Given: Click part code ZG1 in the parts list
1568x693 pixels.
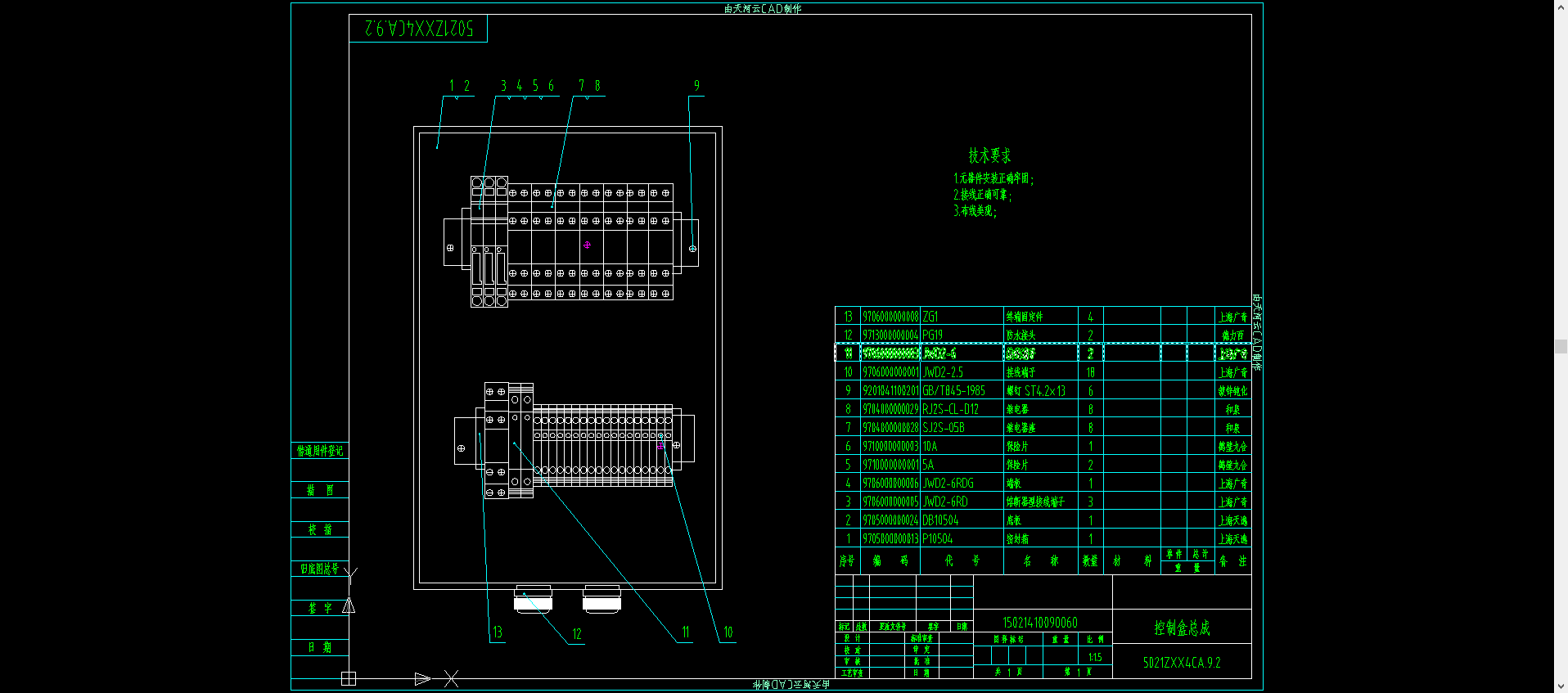Looking at the screenshot, I should 930,317.
